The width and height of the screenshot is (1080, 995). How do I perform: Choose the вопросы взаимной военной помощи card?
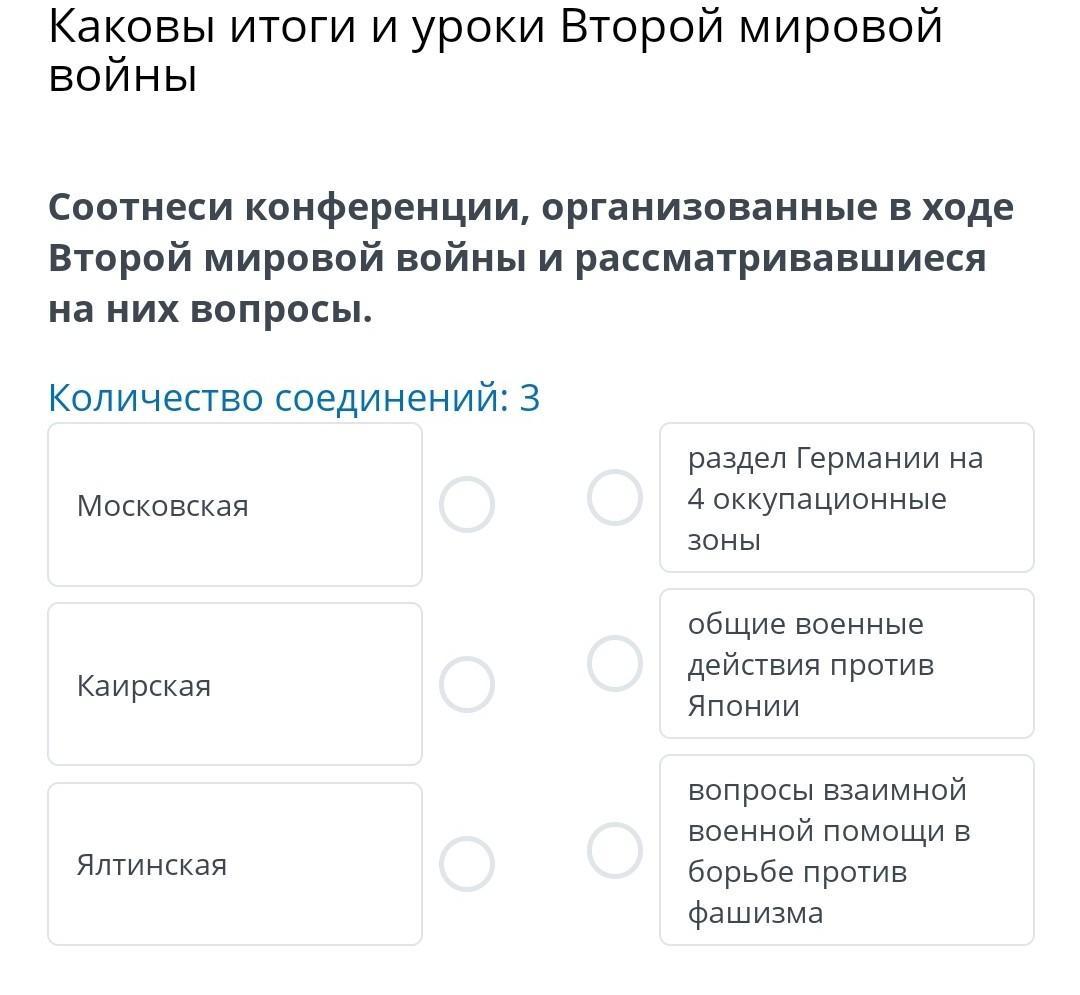[x=847, y=850]
